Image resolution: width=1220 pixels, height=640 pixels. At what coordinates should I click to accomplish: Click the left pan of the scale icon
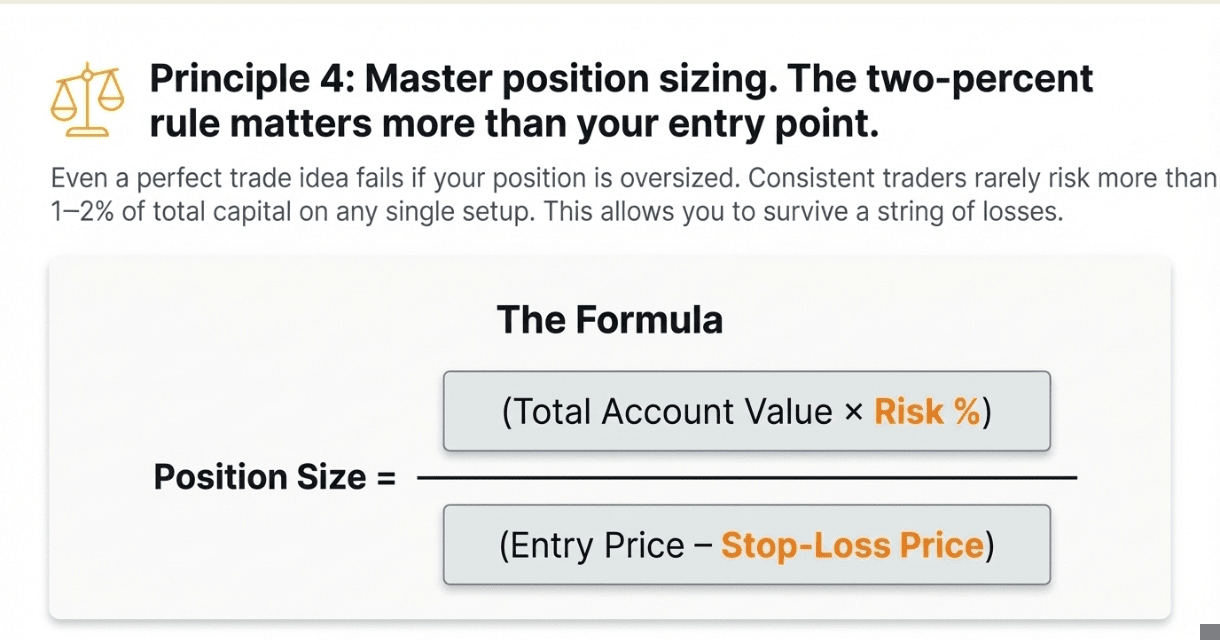[x=65, y=106]
